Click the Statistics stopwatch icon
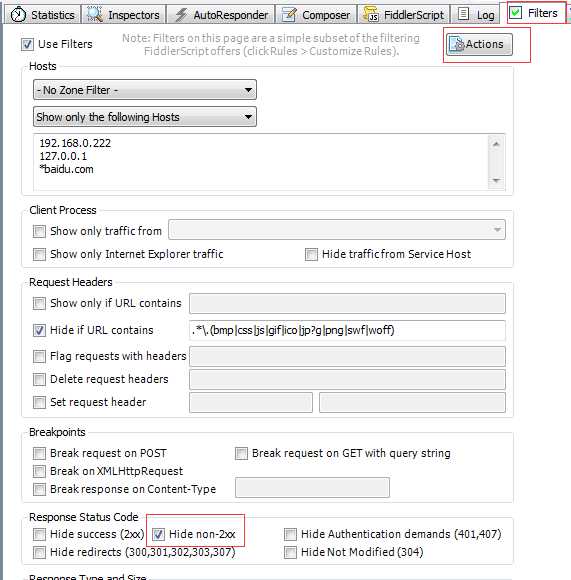571x580 pixels. [x=18, y=14]
